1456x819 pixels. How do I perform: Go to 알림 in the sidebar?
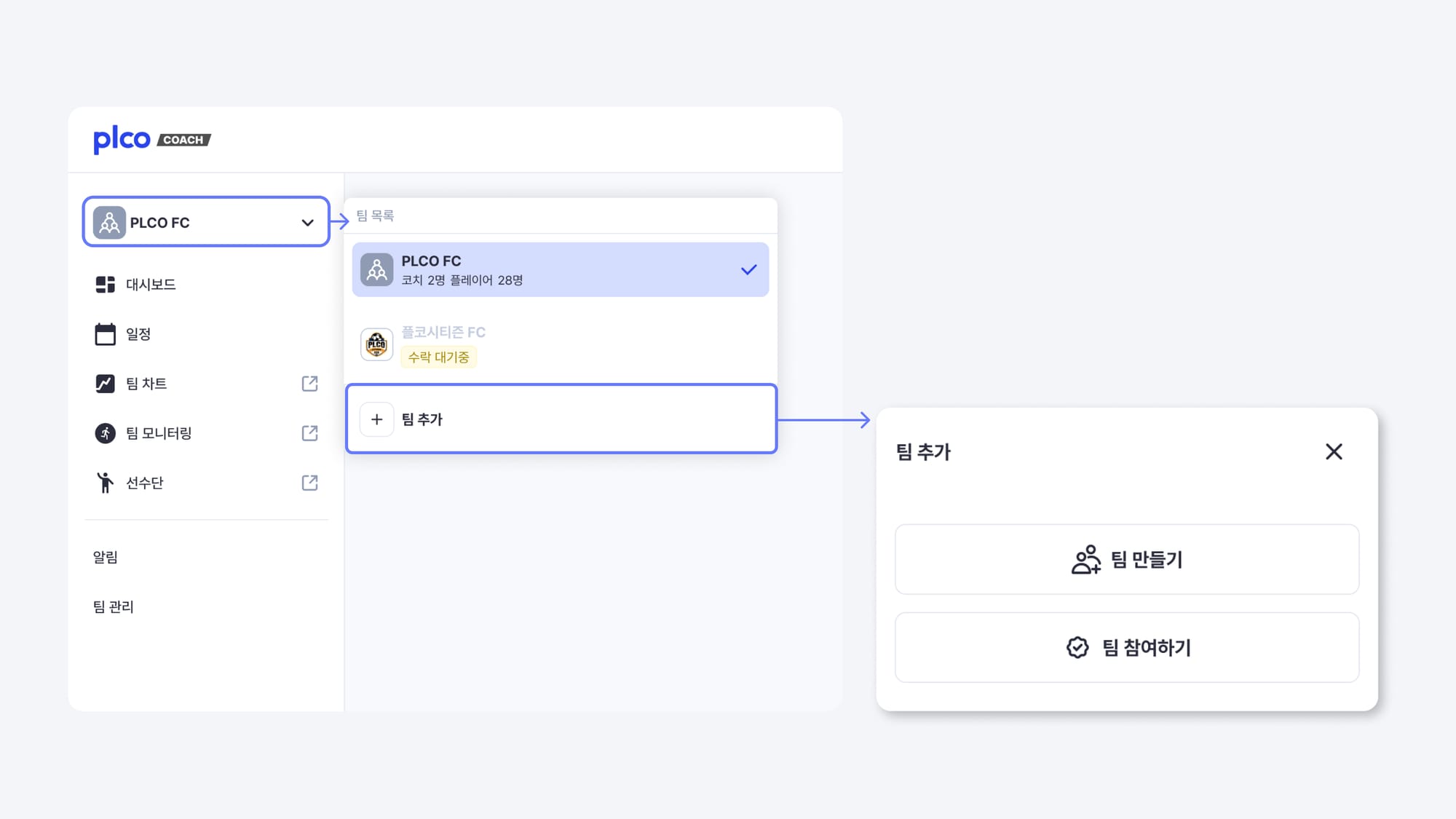click(106, 558)
